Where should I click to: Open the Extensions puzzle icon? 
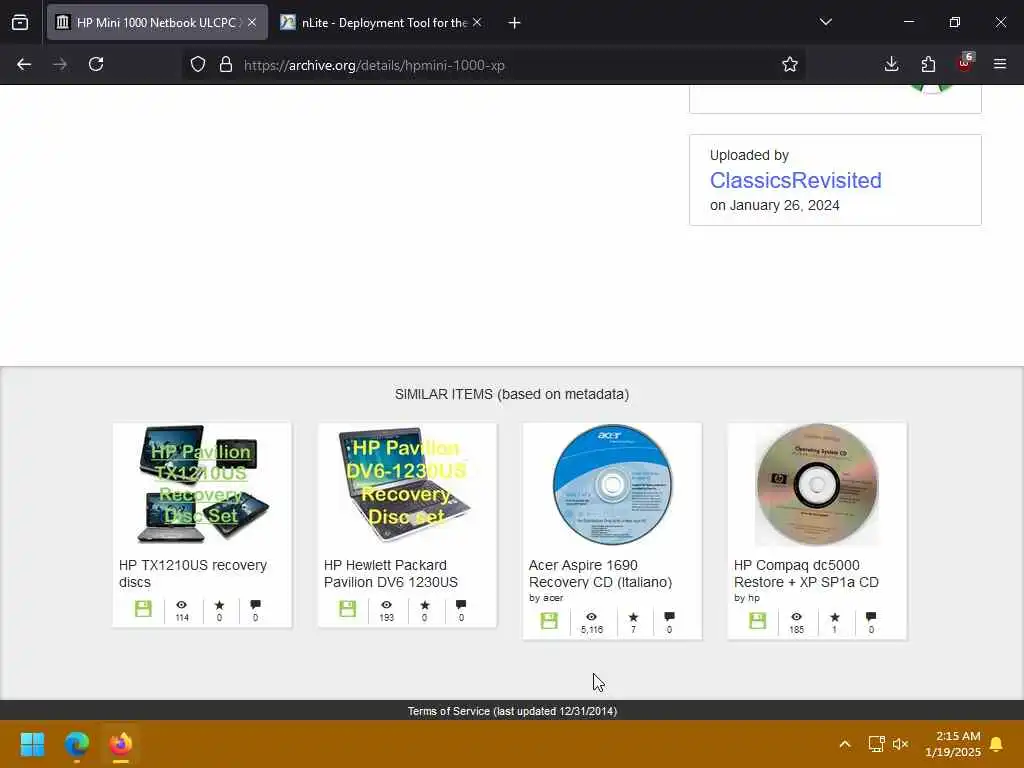point(928,64)
